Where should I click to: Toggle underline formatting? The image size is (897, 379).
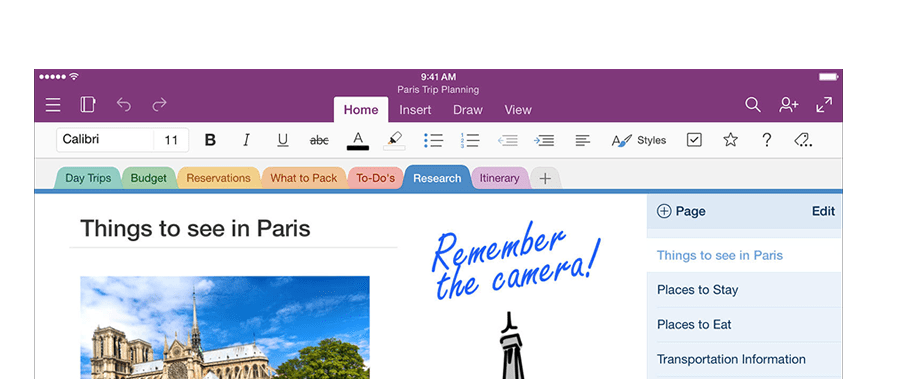pos(283,141)
